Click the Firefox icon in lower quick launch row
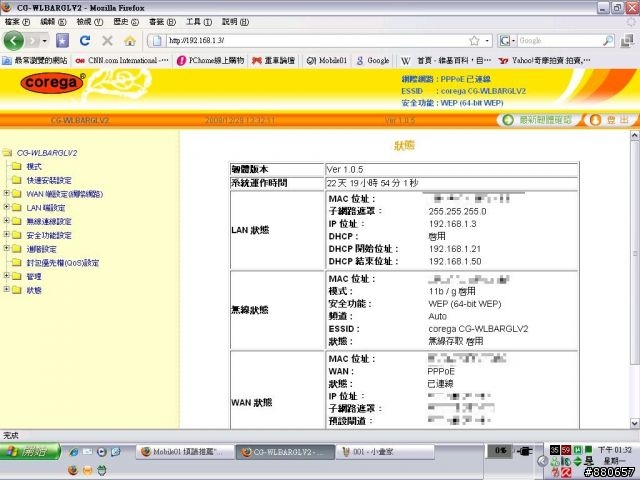The width and height of the screenshot is (640, 480). (73, 470)
